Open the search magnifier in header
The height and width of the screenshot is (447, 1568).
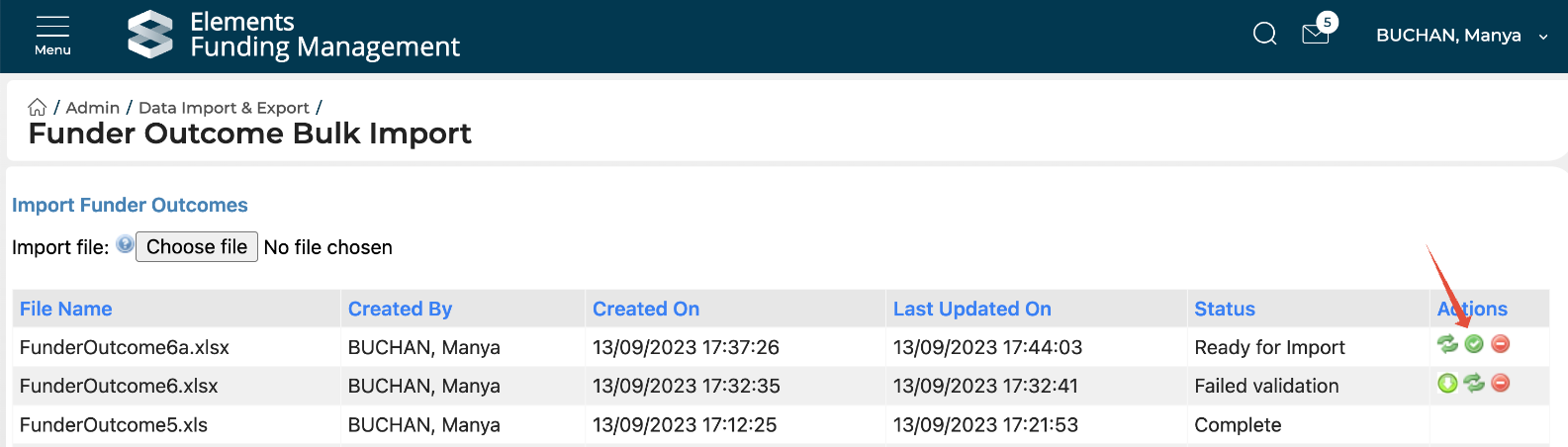coord(1264,35)
